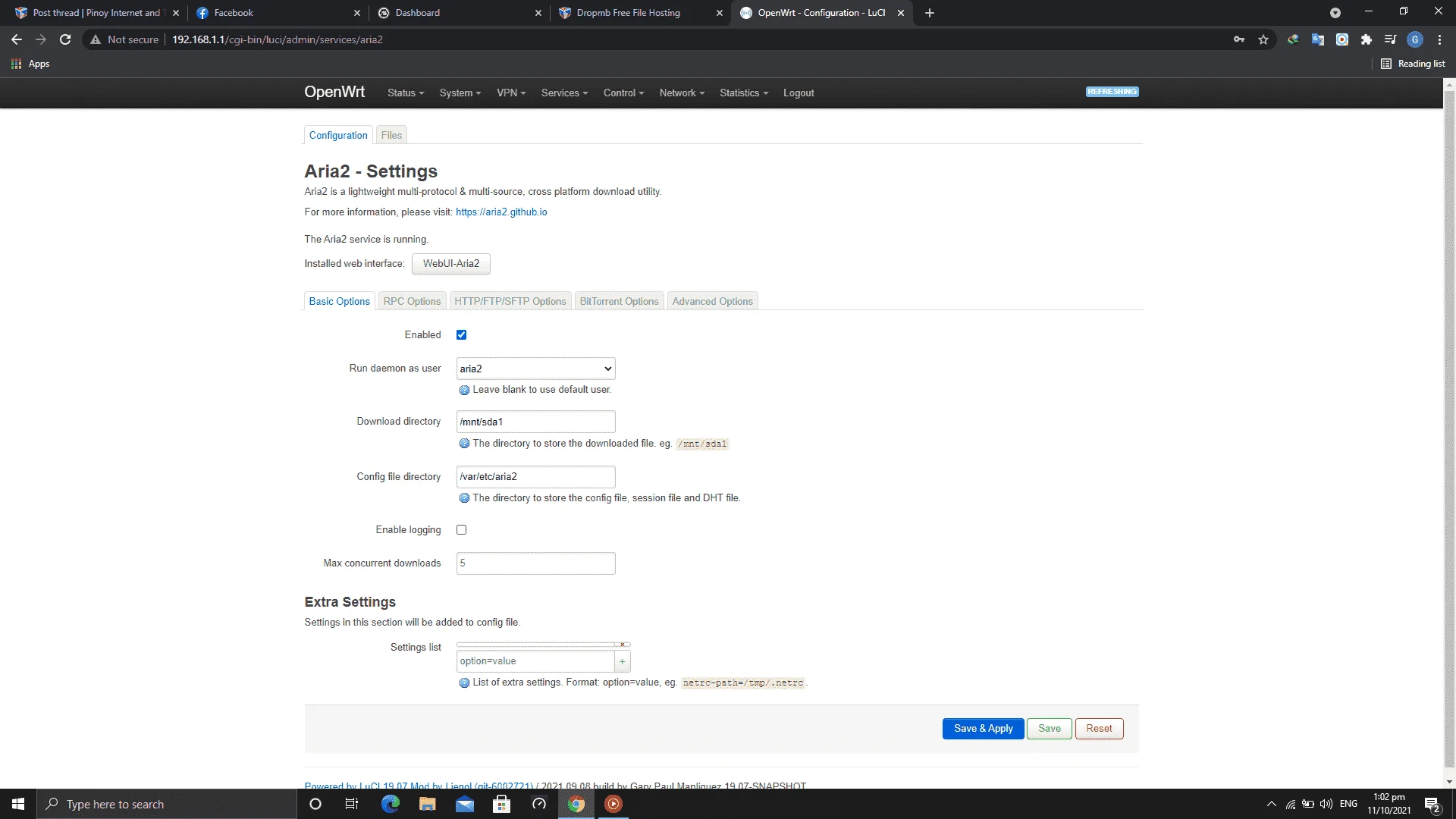This screenshot has height=819, width=1456.
Task: Click the Save & Apply button
Action: pyautogui.click(x=983, y=729)
